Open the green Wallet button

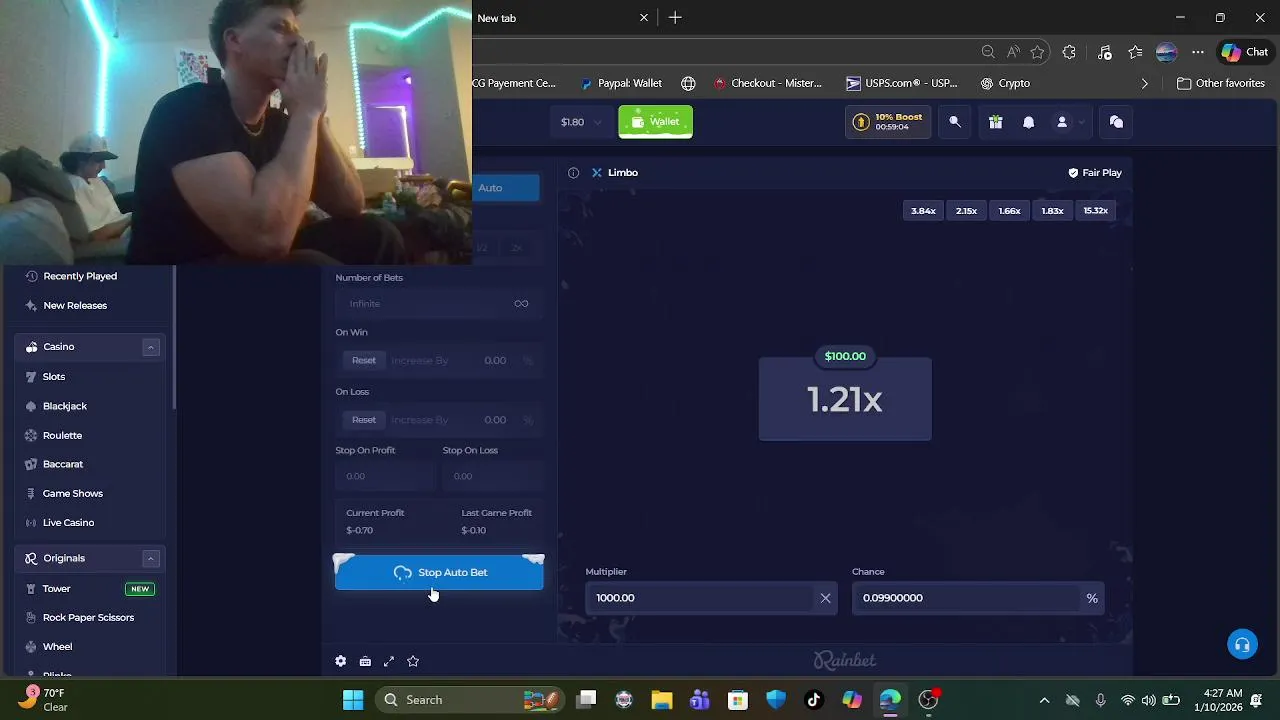[655, 122]
